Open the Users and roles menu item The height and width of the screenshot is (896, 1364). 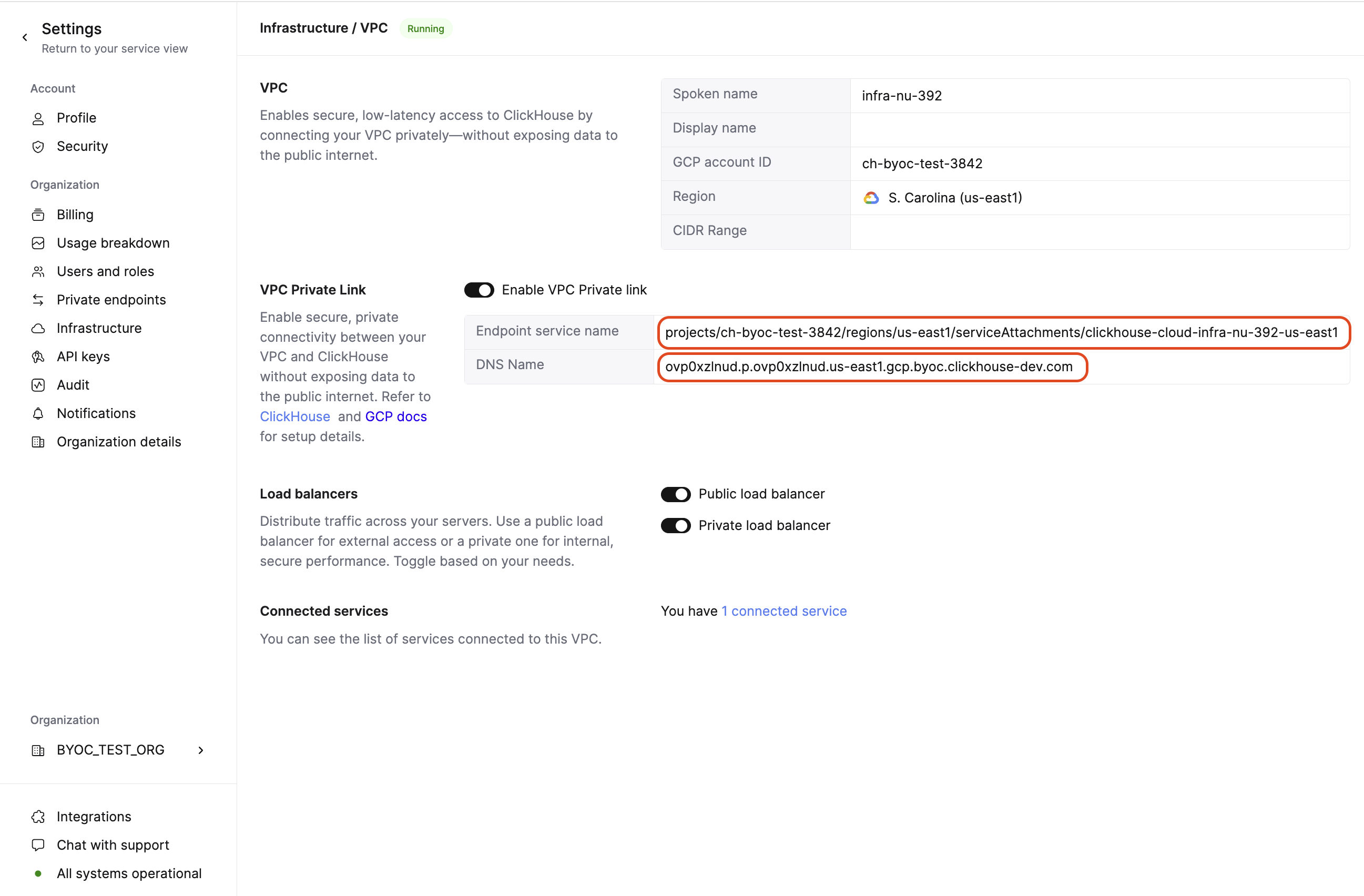tap(106, 271)
